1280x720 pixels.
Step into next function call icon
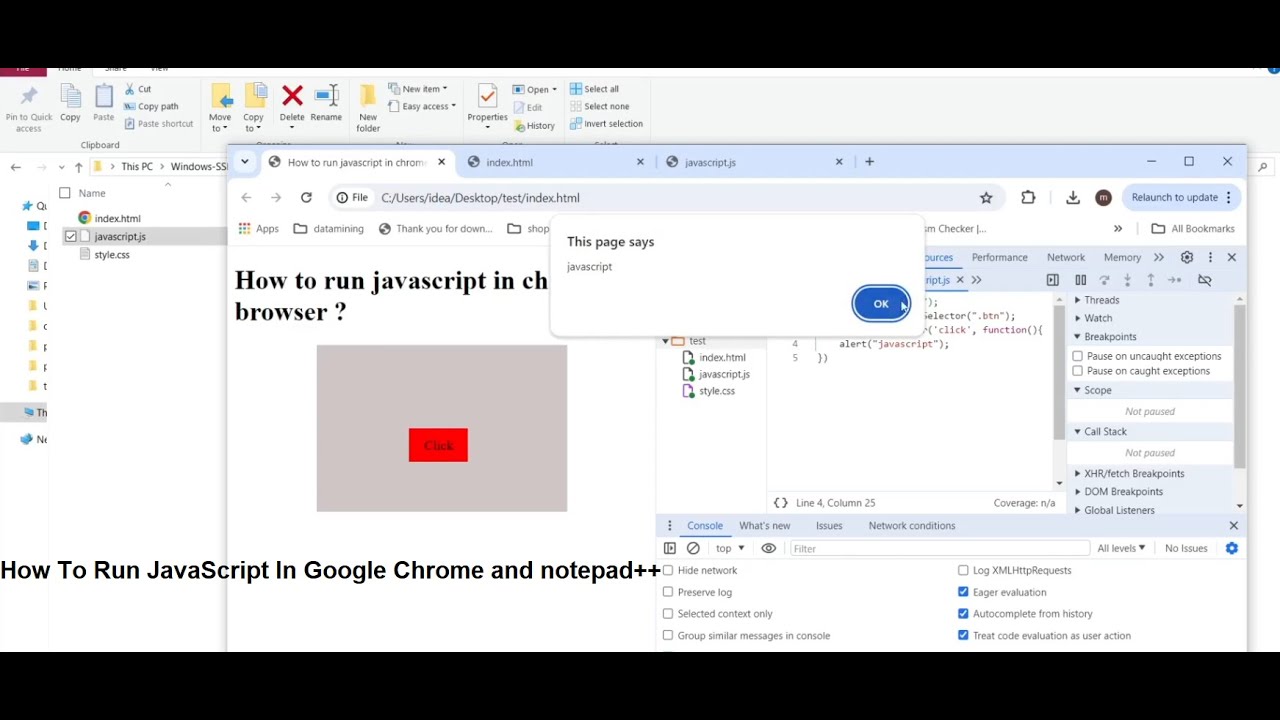(x=1127, y=280)
